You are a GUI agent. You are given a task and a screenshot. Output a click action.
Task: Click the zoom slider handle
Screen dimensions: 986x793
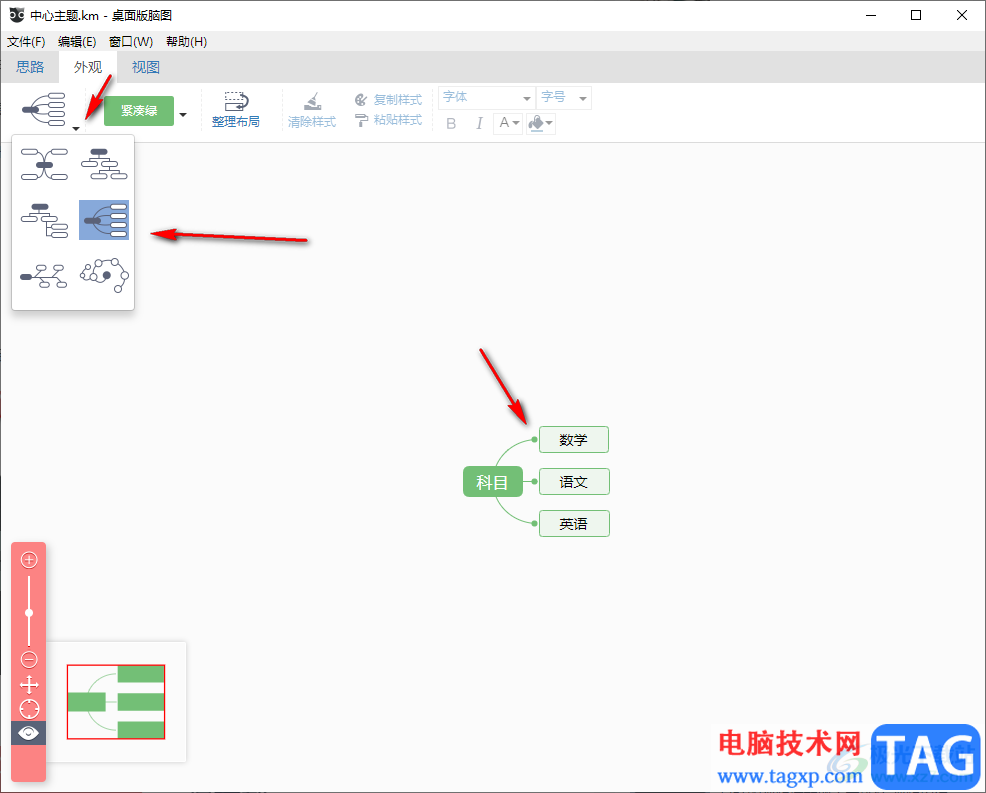29,613
